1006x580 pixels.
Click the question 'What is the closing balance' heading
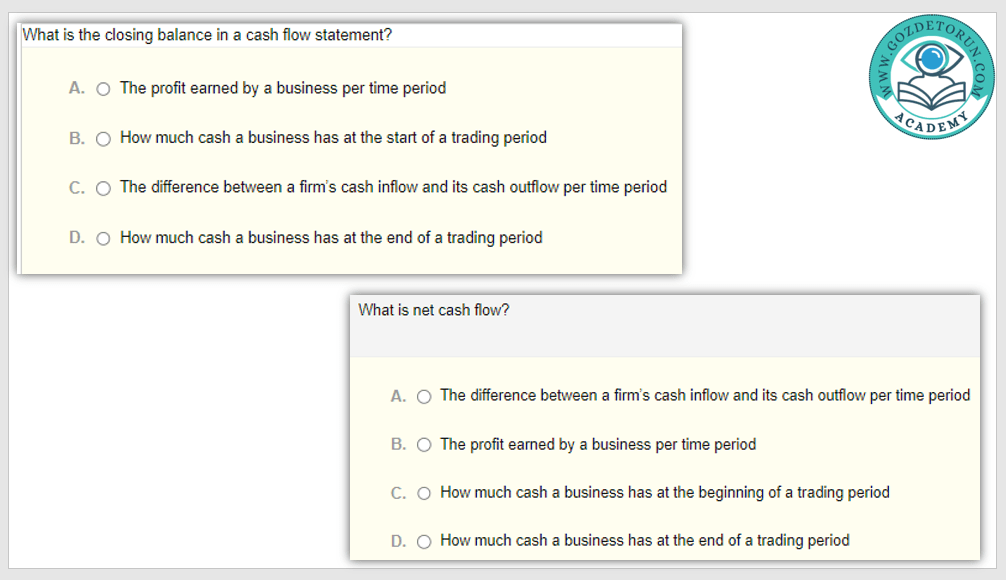(207, 35)
